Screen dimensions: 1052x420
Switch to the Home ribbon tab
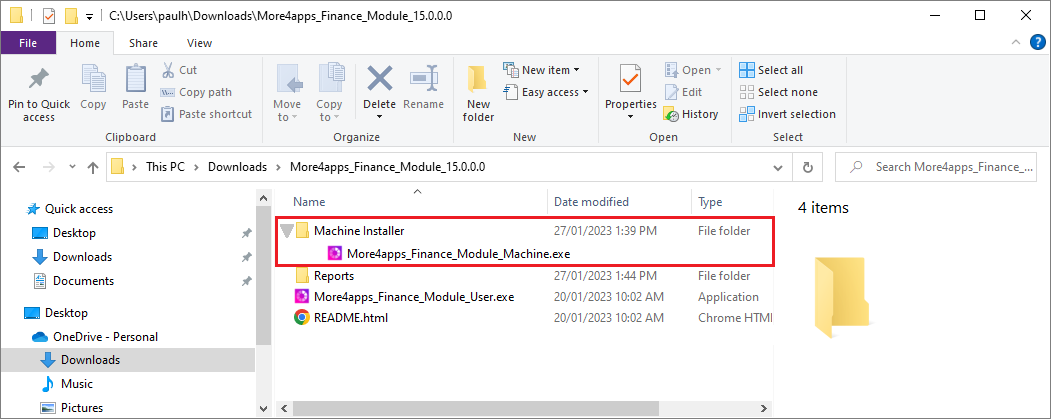[x=85, y=43]
